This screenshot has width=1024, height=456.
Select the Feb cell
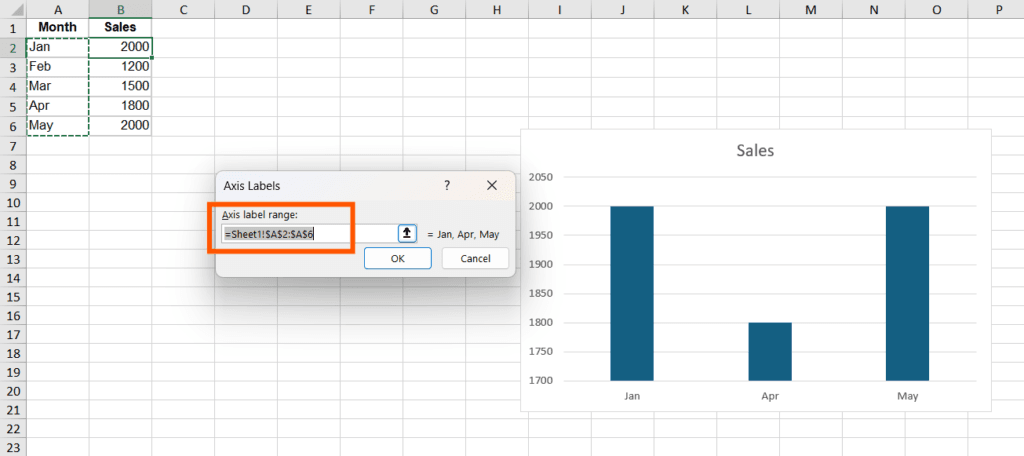[57, 67]
